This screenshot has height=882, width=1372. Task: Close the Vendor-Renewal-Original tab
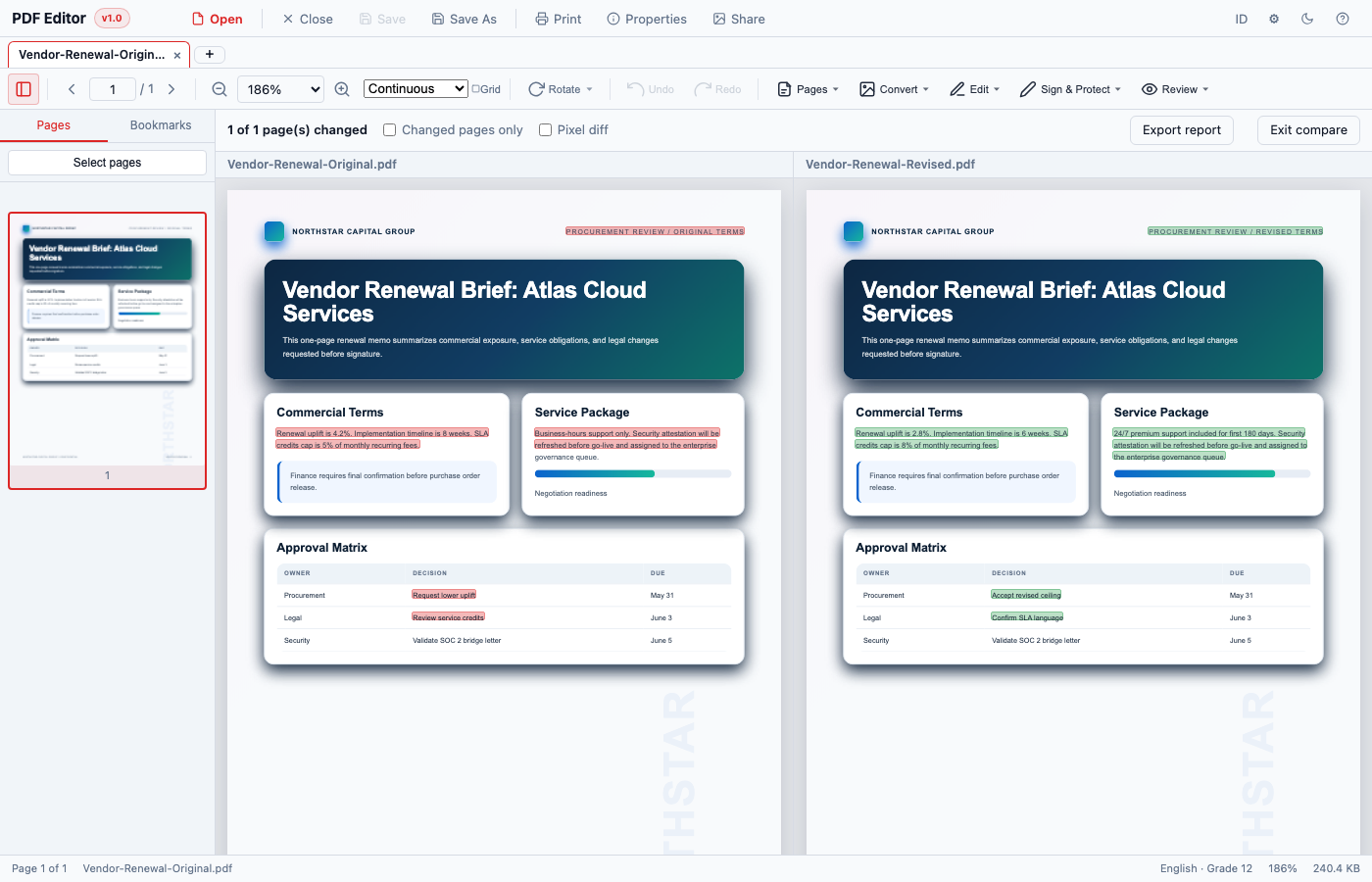coord(177,55)
